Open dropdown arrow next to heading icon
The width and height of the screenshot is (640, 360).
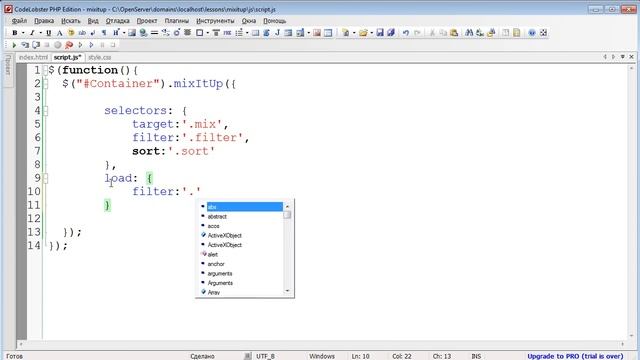pos(124,33)
